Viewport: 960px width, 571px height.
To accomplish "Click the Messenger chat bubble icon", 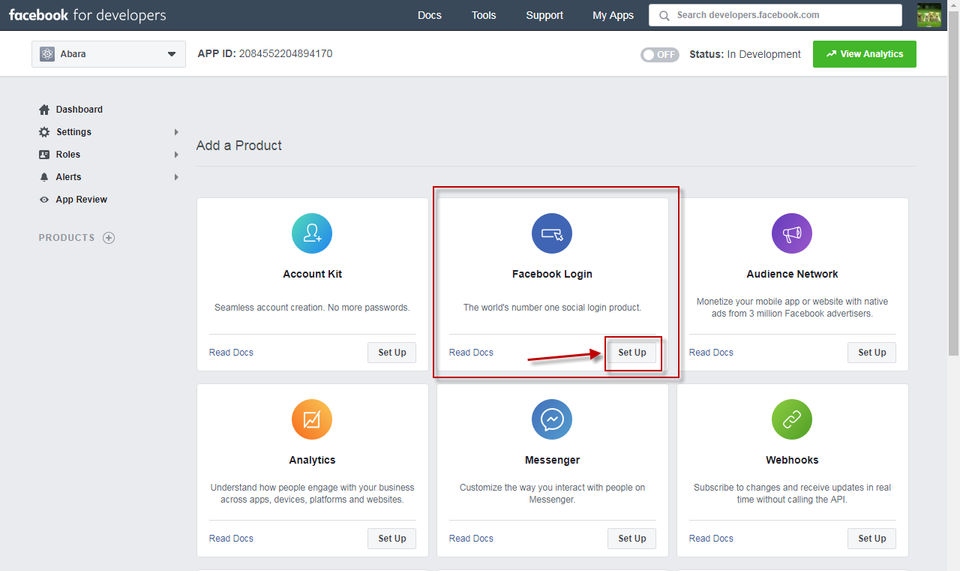I will click(552, 420).
